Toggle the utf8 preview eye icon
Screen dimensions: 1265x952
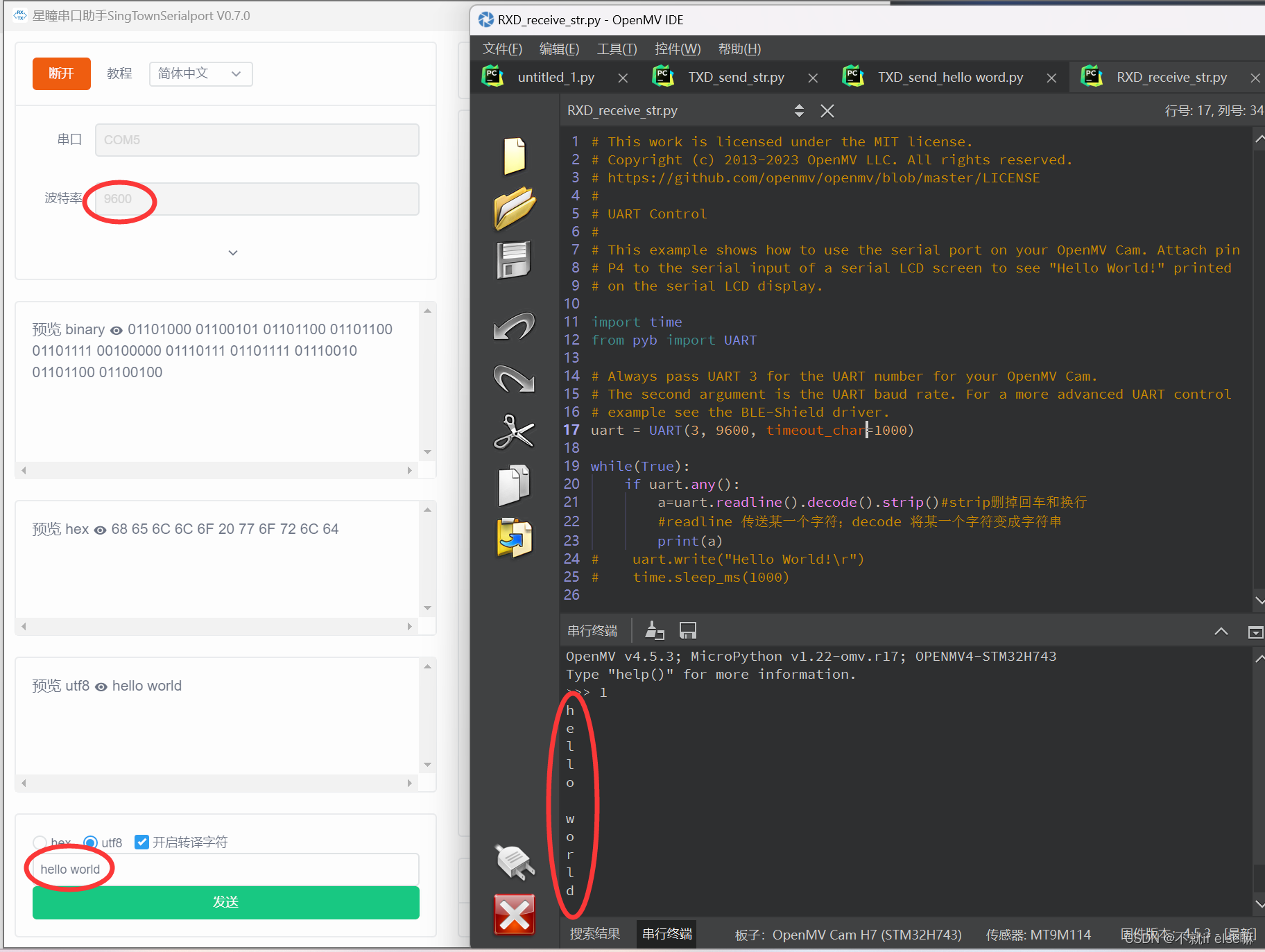click(x=101, y=687)
